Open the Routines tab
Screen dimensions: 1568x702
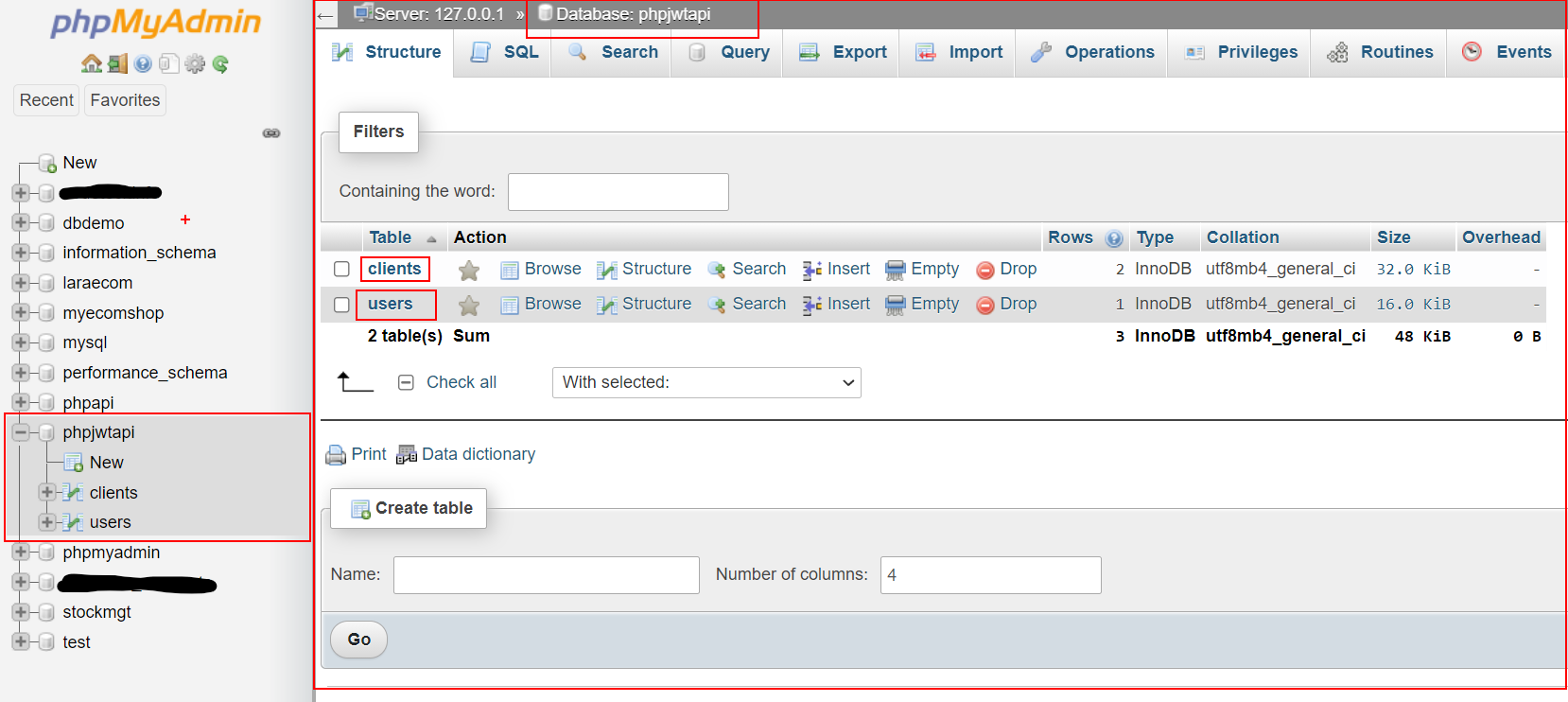click(x=1380, y=52)
